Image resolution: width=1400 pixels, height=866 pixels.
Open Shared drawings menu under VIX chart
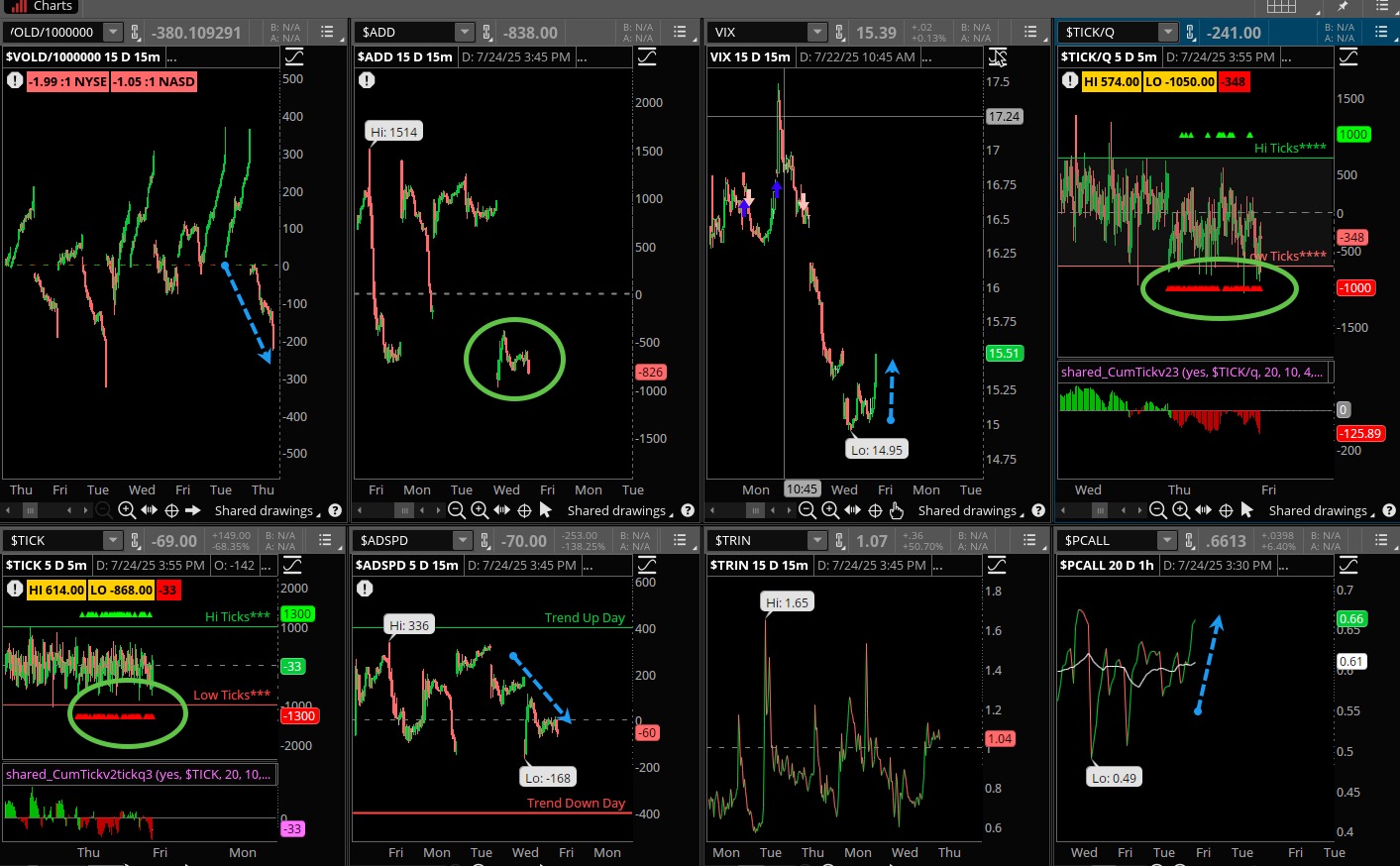pyautogui.click(x=971, y=510)
